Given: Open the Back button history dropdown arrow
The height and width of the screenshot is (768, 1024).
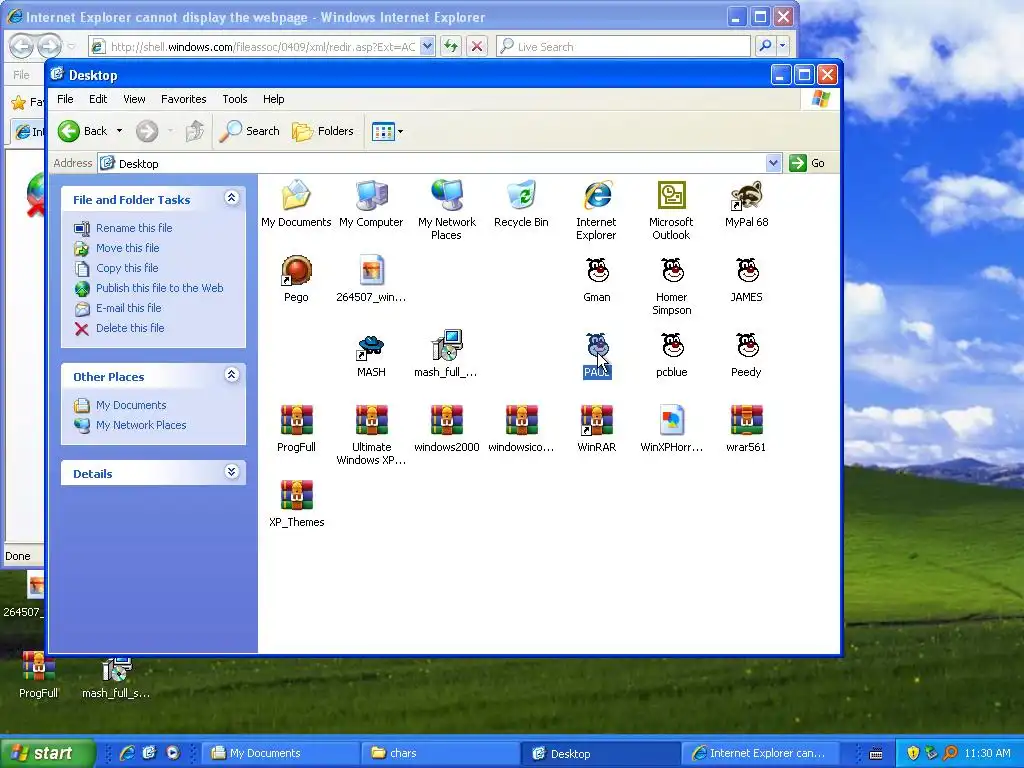Looking at the screenshot, I should [120, 131].
